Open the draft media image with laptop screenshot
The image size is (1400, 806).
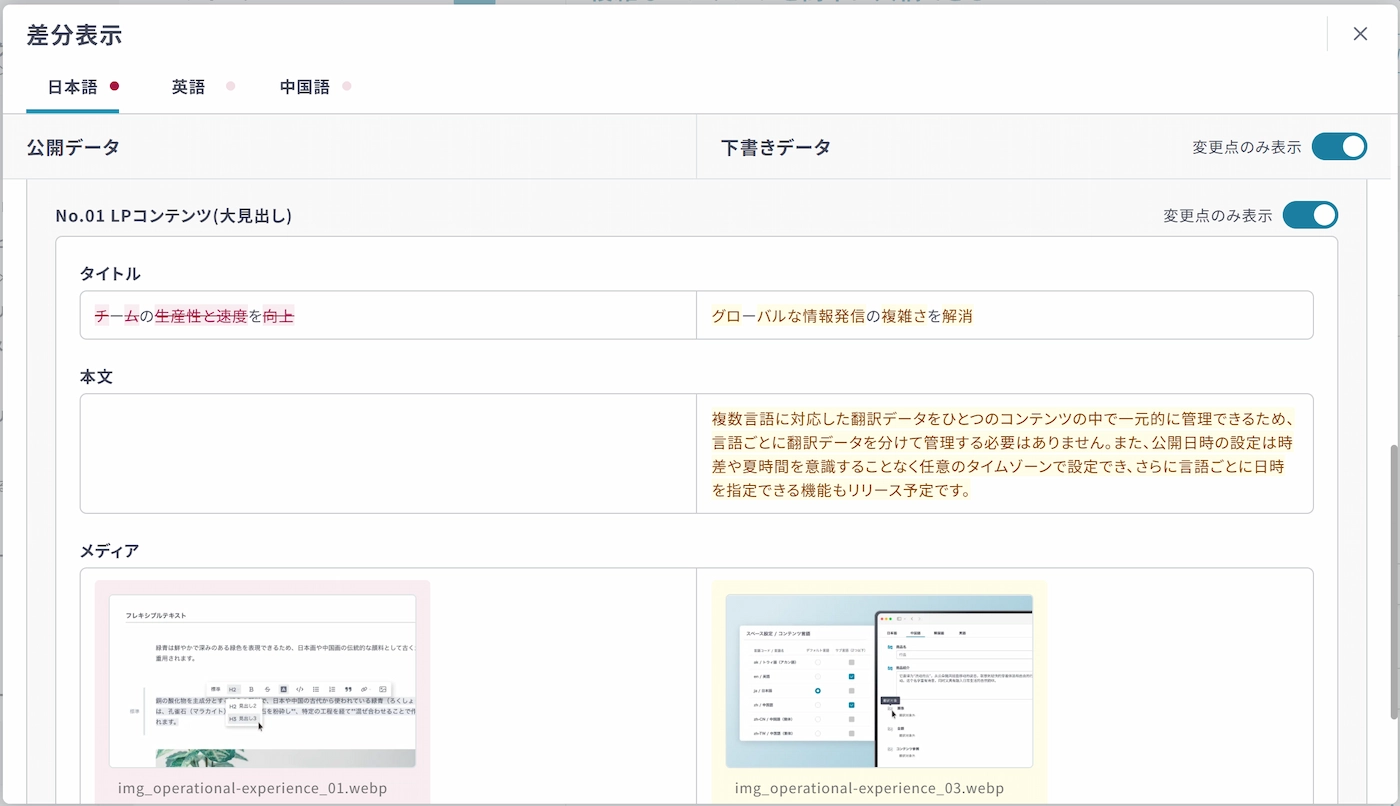pyautogui.click(x=879, y=681)
